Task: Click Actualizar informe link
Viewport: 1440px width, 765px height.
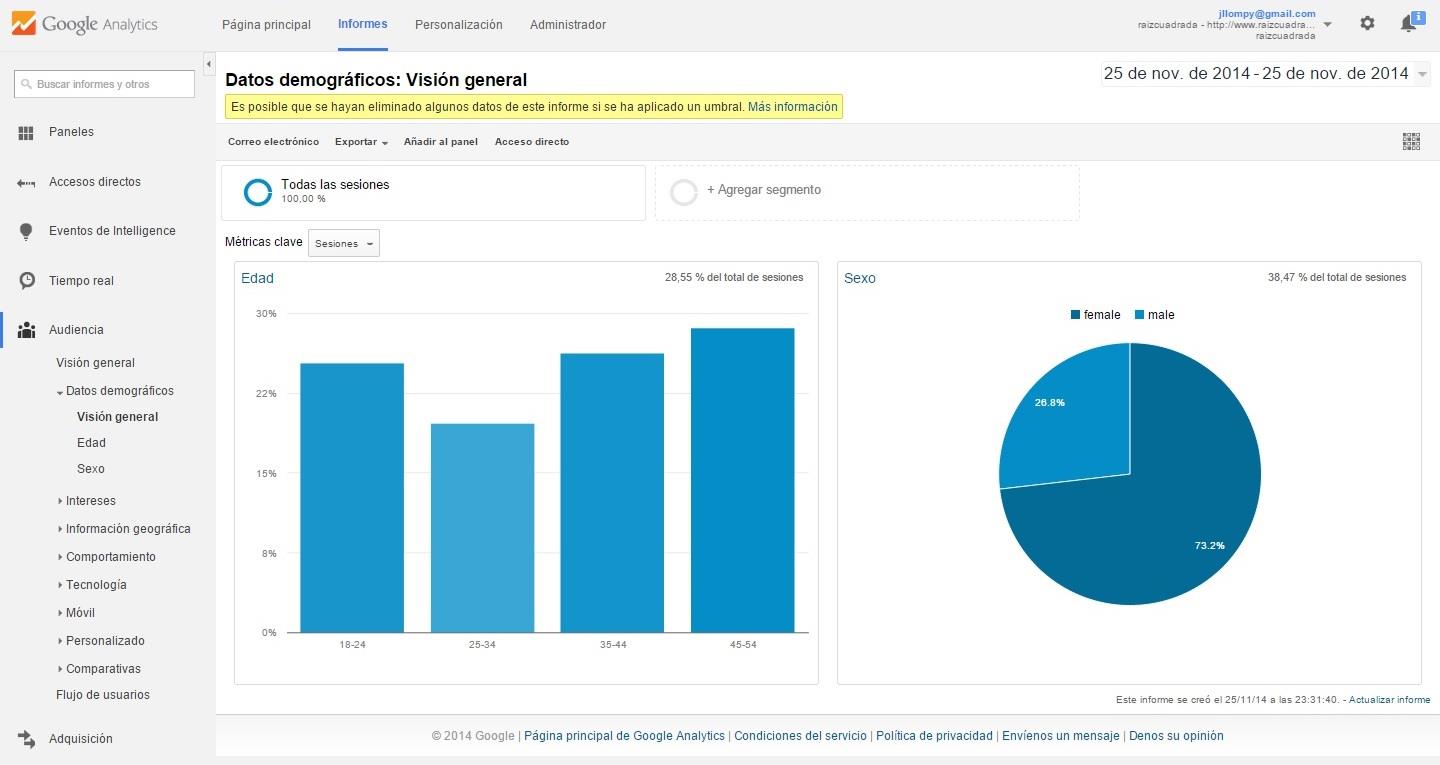Action: [1389, 700]
